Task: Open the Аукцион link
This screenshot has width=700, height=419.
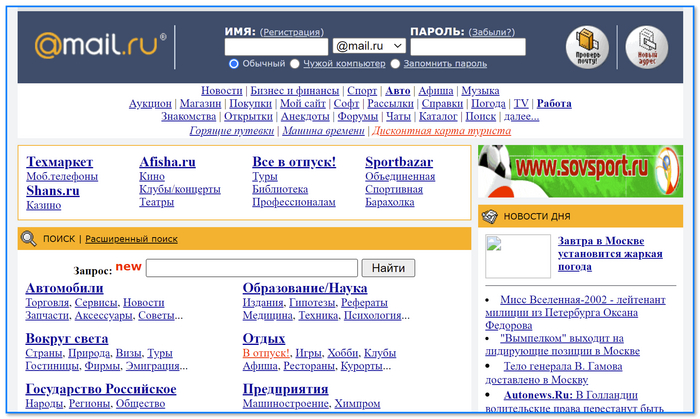Action: coord(150,104)
